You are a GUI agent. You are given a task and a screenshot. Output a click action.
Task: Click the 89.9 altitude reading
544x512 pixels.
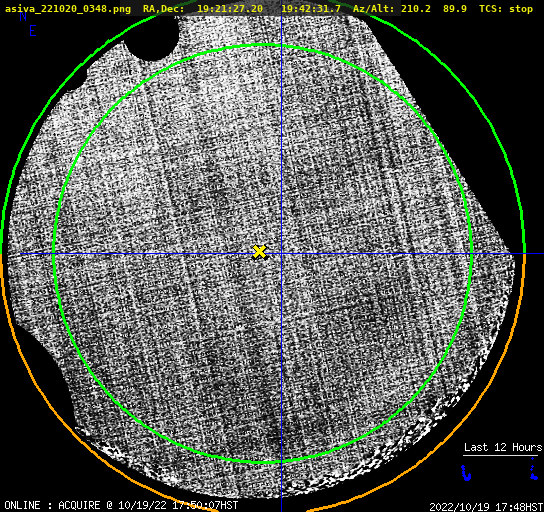[454, 9]
